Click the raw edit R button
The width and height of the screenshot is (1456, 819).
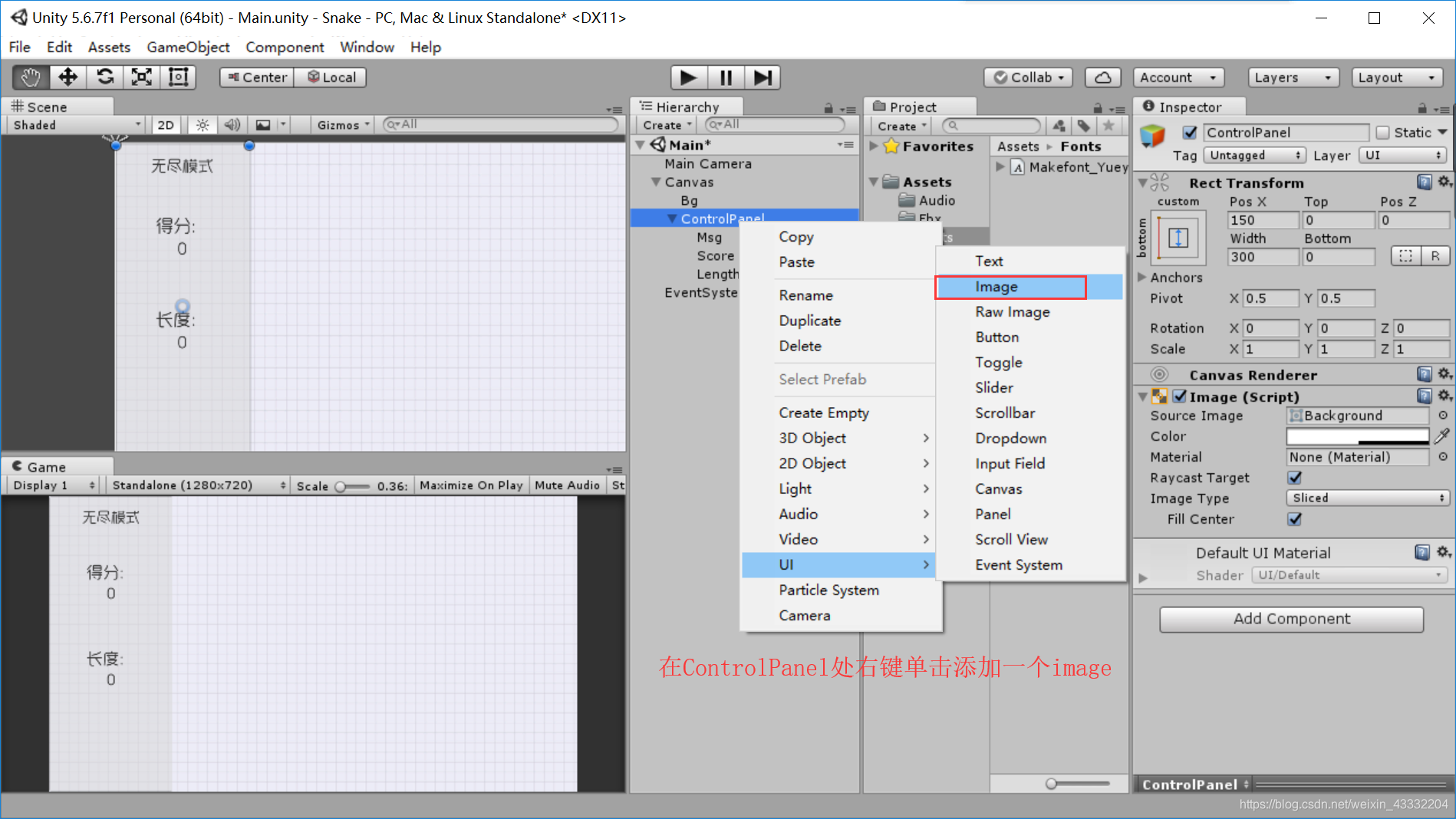[1435, 256]
